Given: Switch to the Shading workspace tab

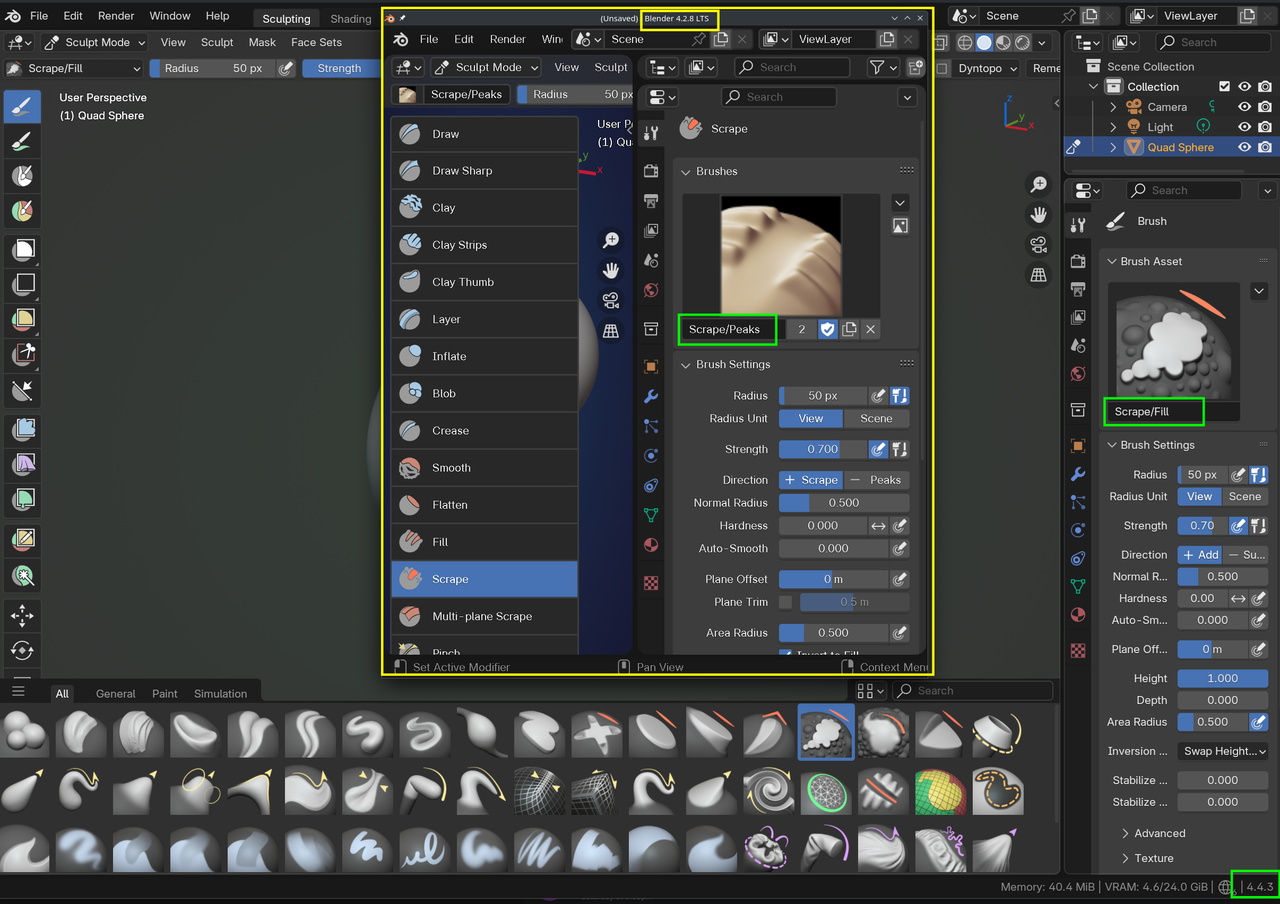Looking at the screenshot, I should [350, 19].
